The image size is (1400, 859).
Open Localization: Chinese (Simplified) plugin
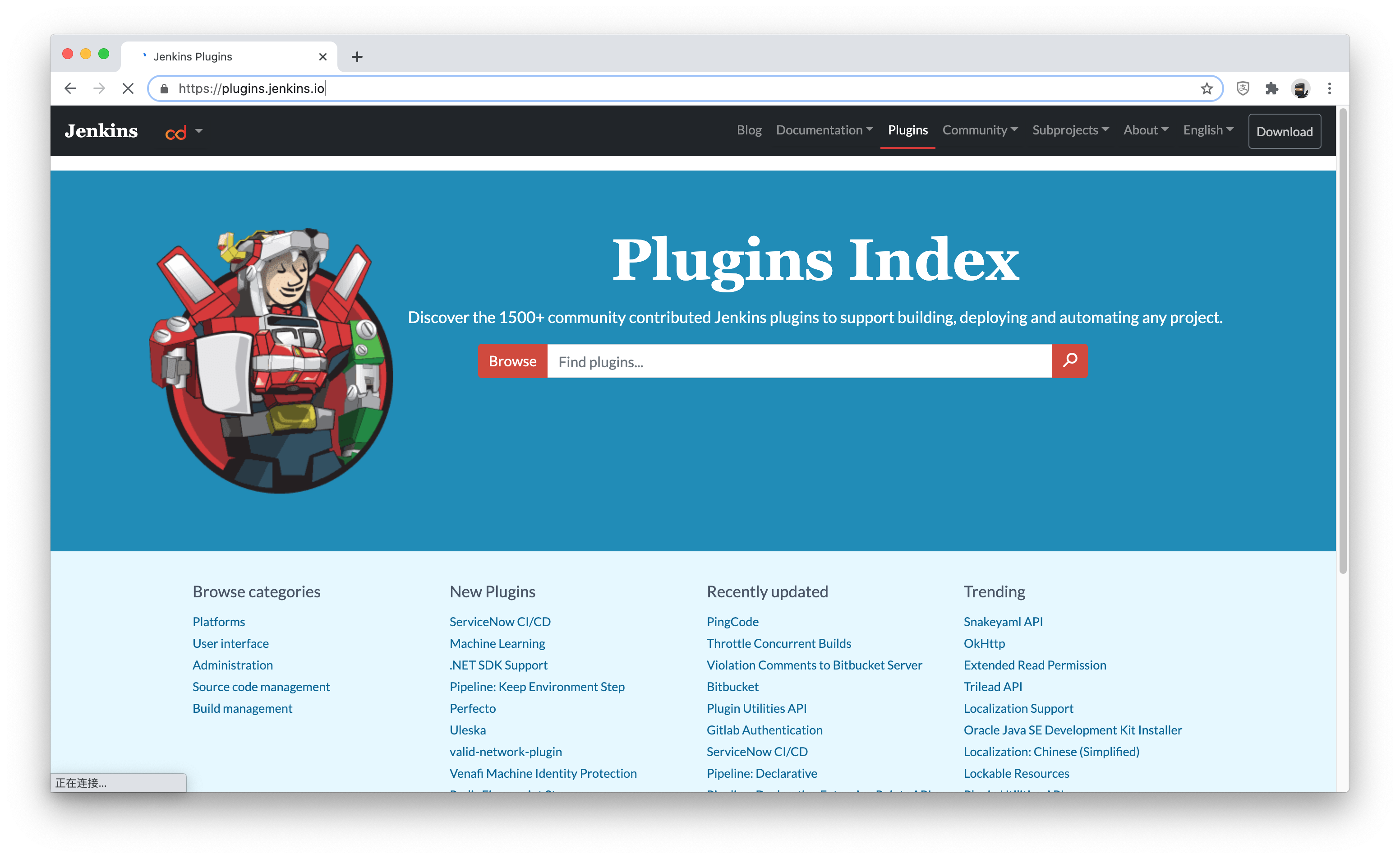pyautogui.click(x=1051, y=751)
